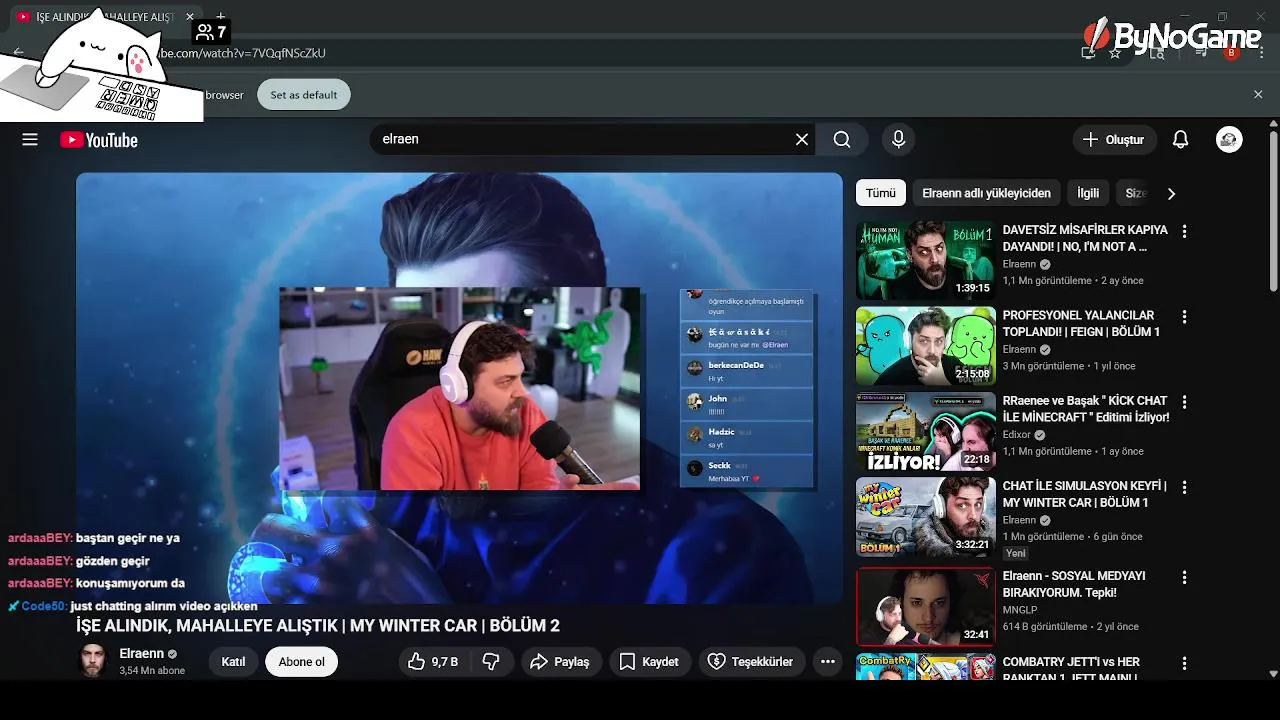Save the video using Kaydet
The image size is (1280, 720).
[649, 662]
